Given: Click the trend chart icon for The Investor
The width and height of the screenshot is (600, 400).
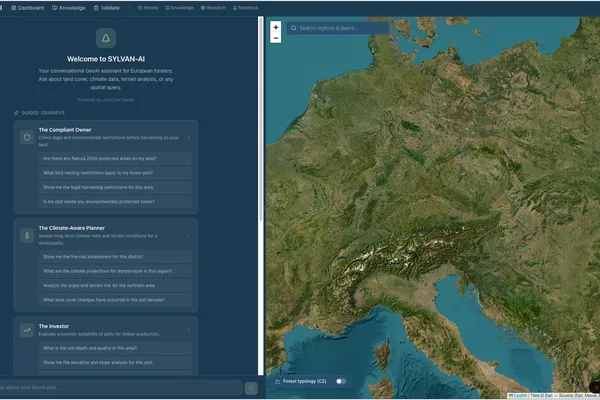Looking at the screenshot, I should [x=27, y=330].
